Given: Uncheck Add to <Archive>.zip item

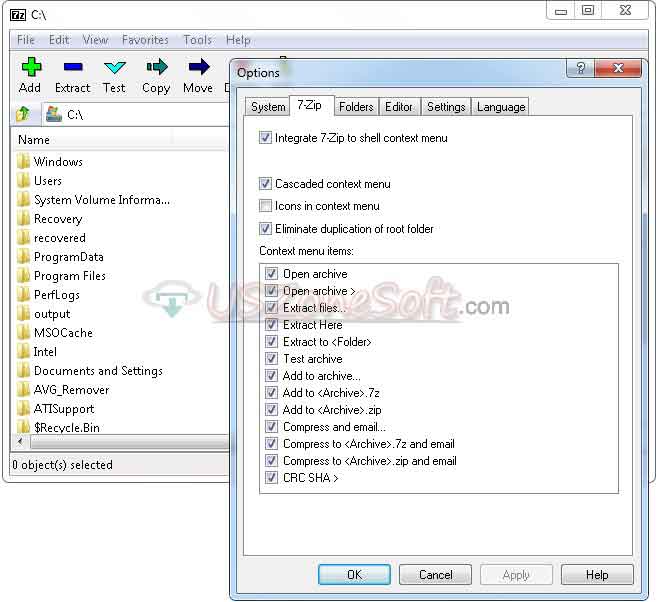Looking at the screenshot, I should (272, 410).
